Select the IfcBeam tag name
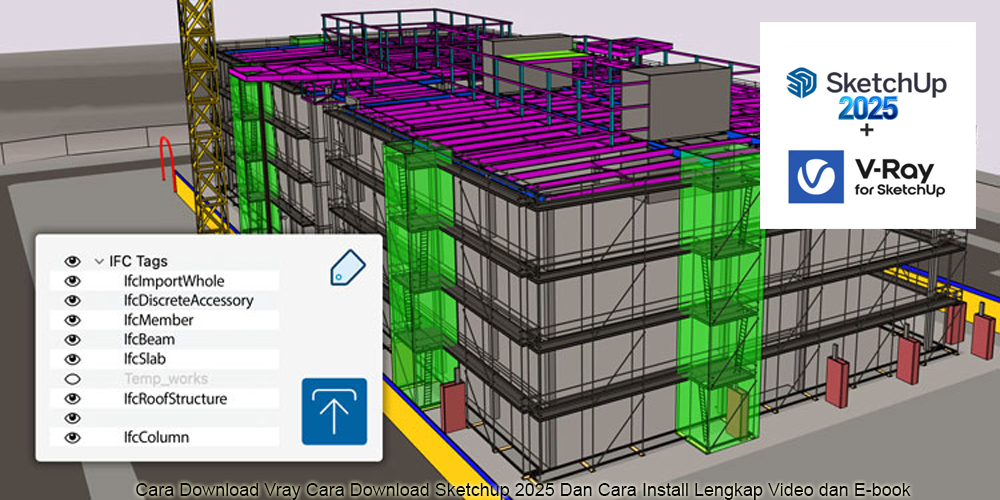Viewport: 1000px width, 500px height. coord(149,340)
